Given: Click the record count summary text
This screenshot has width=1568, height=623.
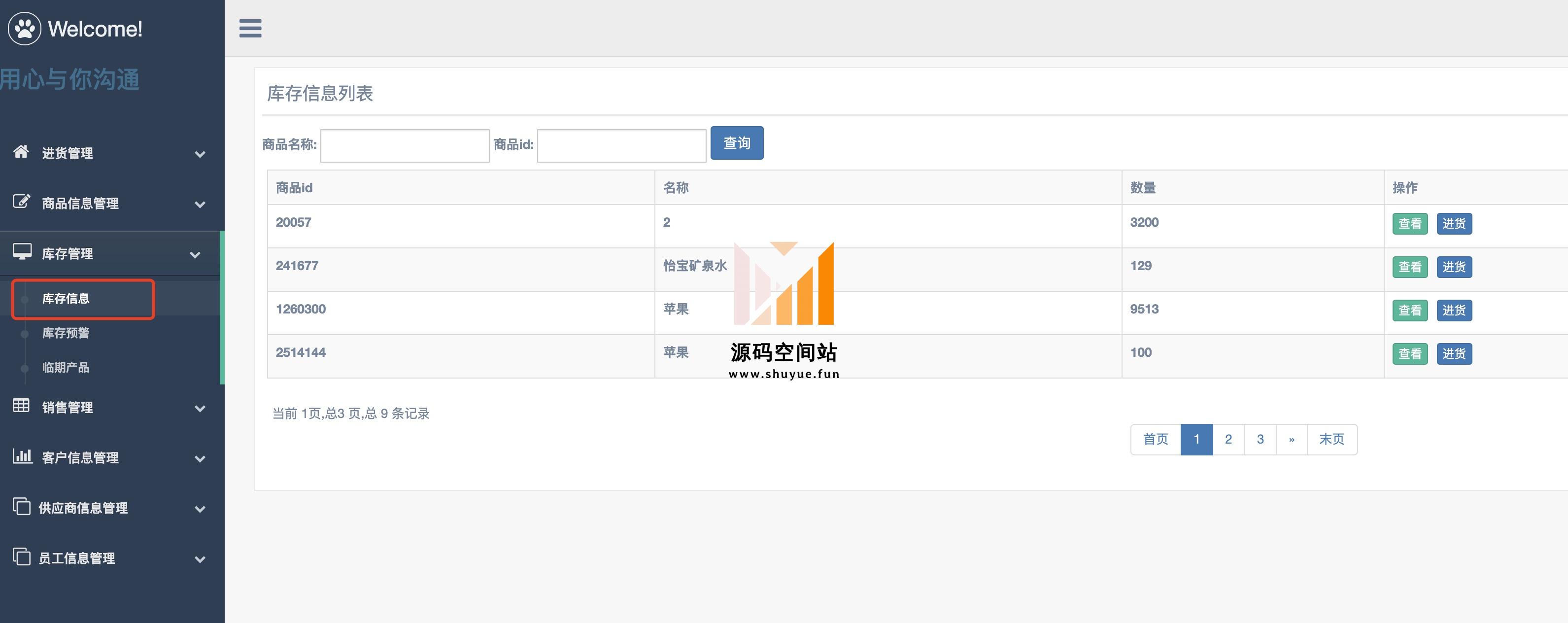Looking at the screenshot, I should [x=351, y=414].
